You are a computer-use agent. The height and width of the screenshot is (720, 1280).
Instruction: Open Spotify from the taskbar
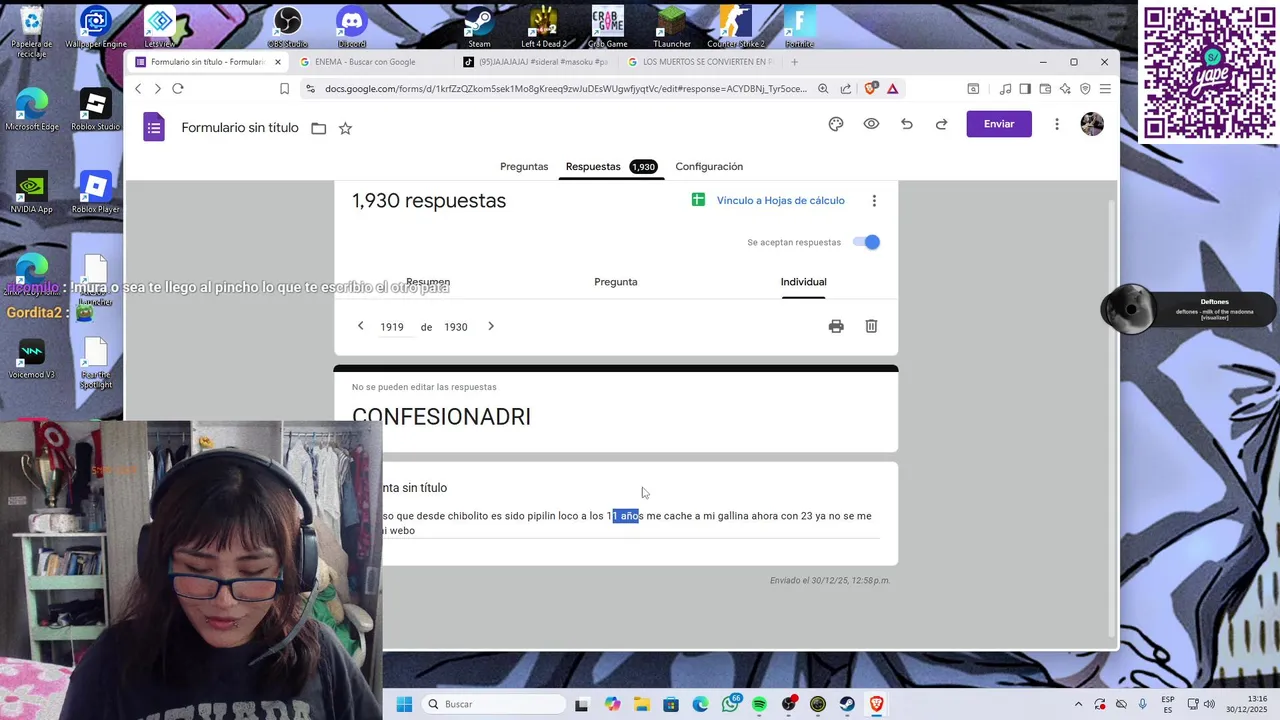click(x=759, y=704)
